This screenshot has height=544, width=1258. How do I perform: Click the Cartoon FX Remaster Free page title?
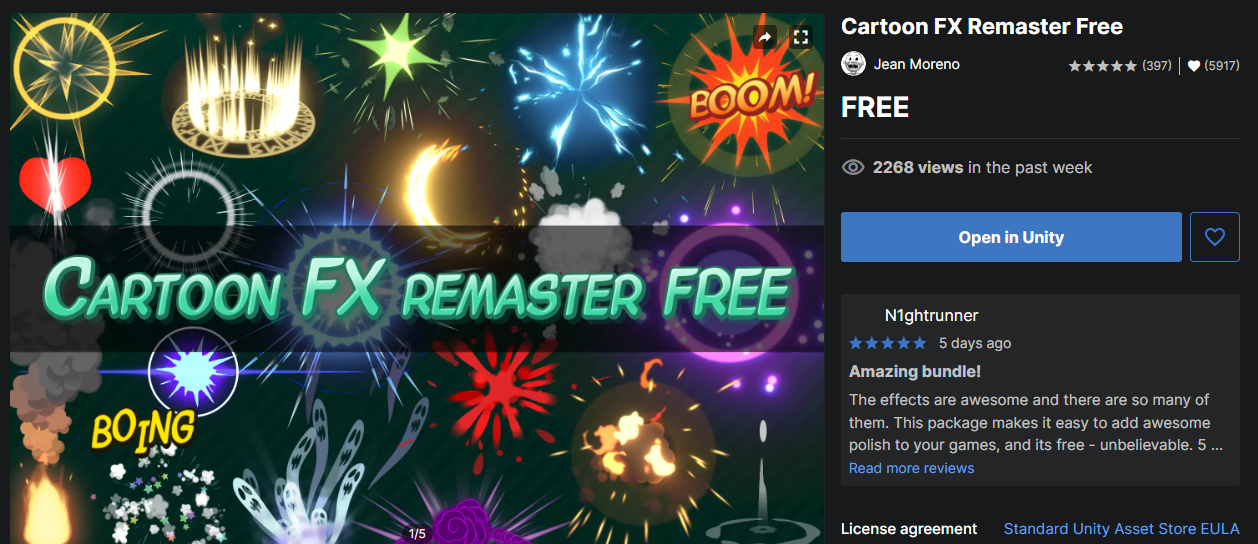click(x=982, y=27)
